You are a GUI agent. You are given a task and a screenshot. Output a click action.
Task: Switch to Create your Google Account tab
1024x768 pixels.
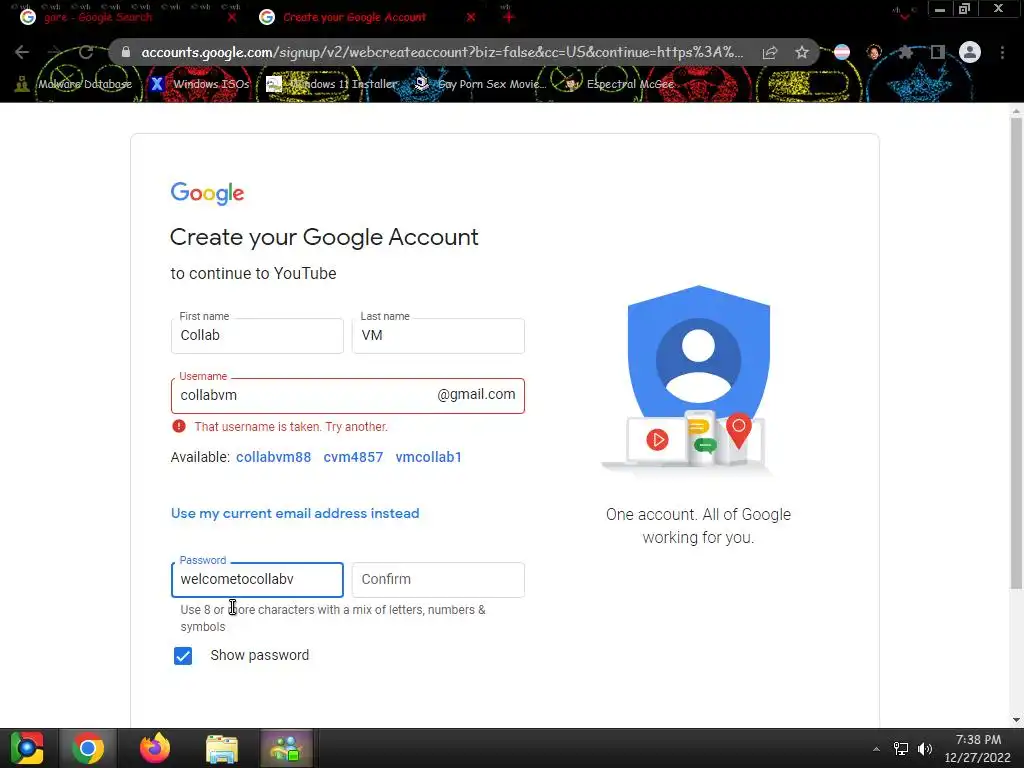pyautogui.click(x=355, y=18)
